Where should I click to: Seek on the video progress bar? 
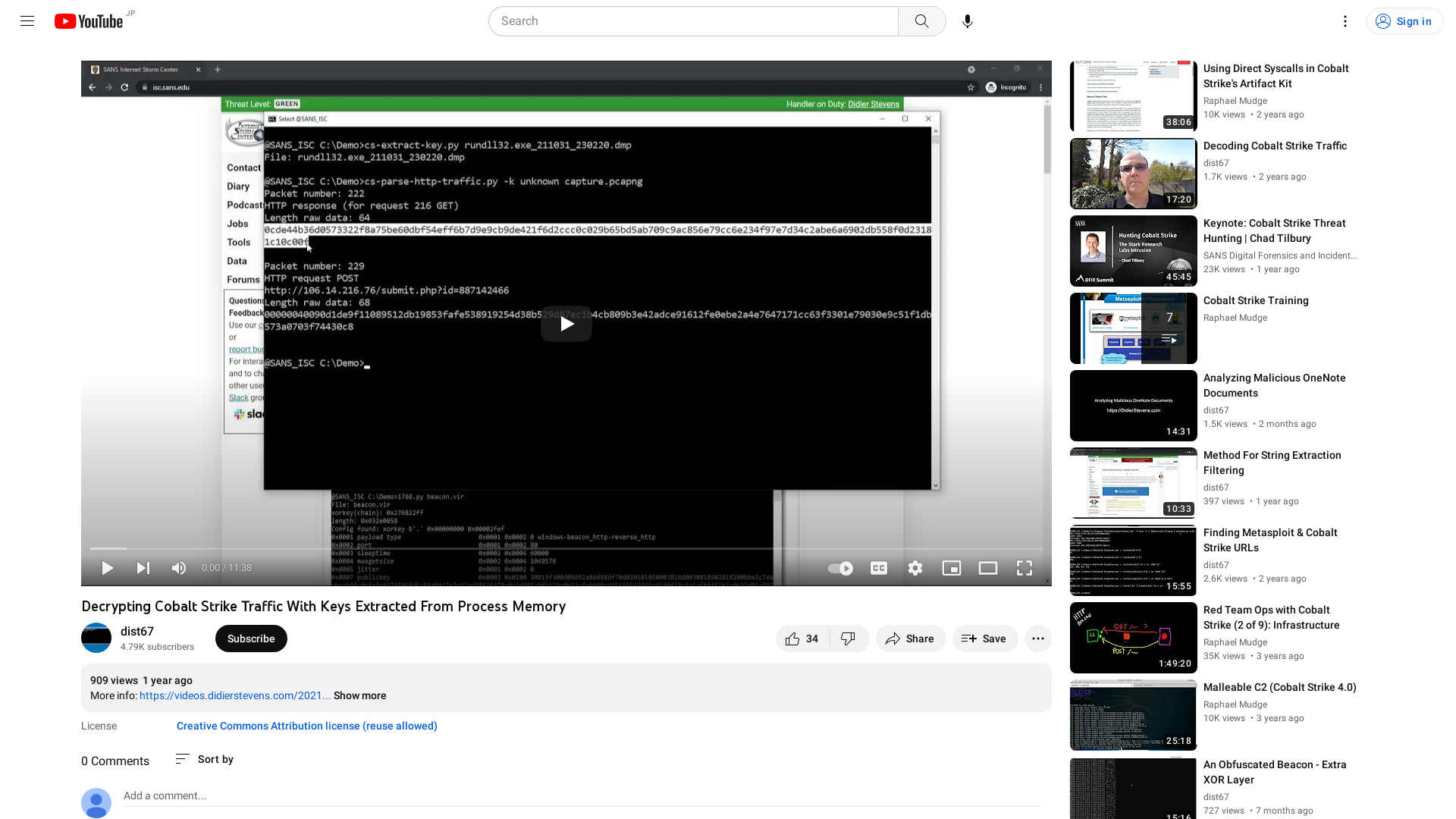point(566,548)
